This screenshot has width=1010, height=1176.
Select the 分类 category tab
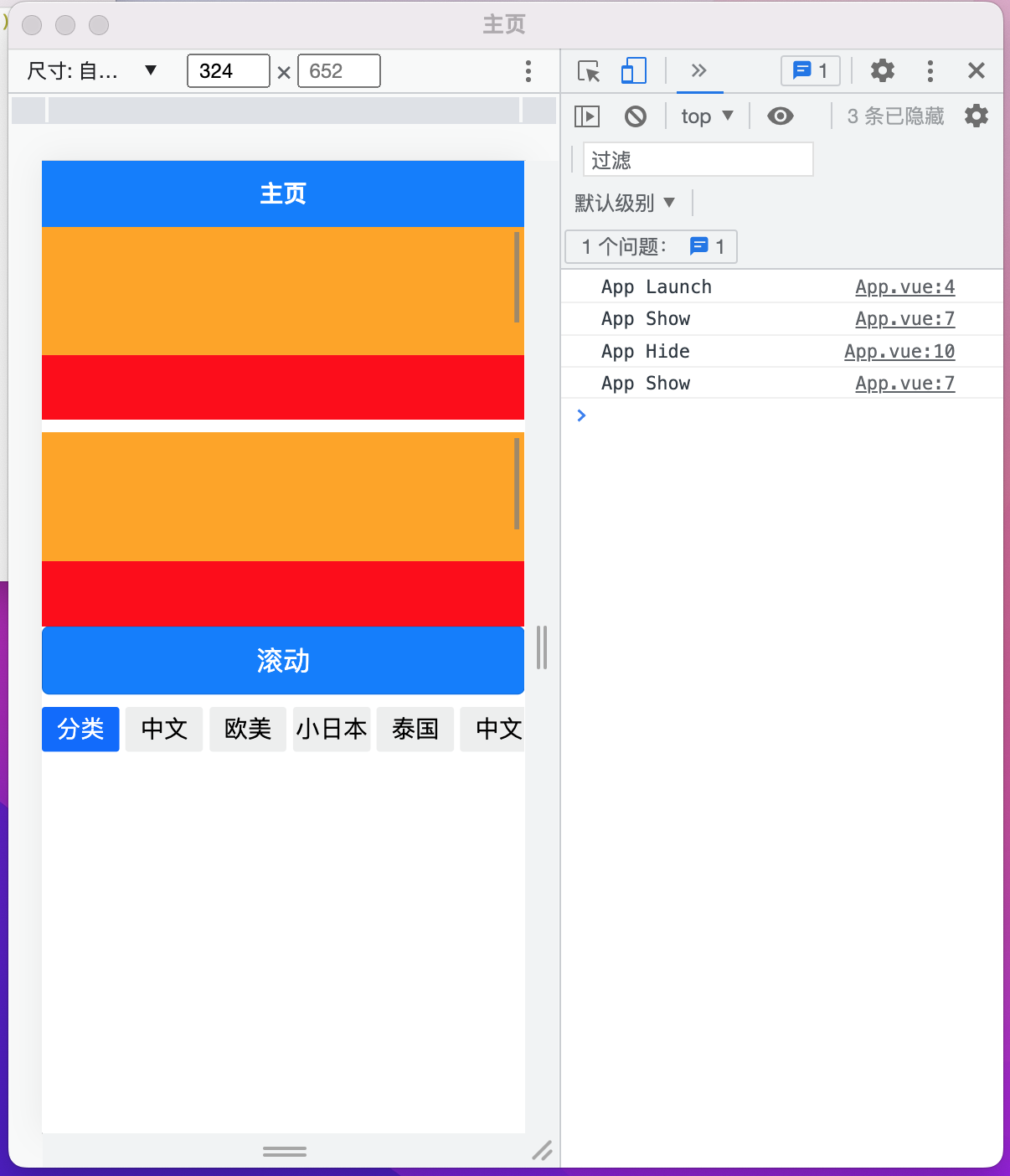pos(80,729)
